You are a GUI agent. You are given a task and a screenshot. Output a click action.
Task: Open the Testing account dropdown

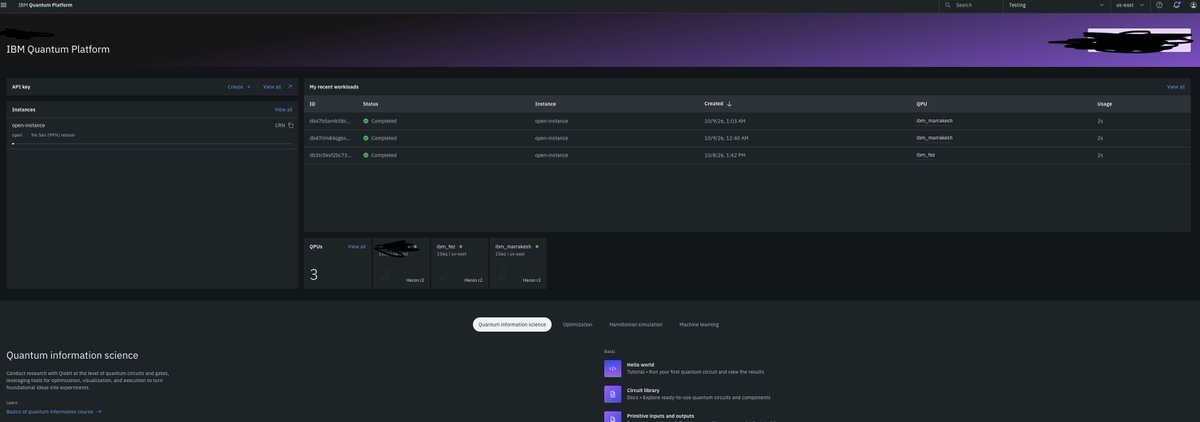[1056, 5]
